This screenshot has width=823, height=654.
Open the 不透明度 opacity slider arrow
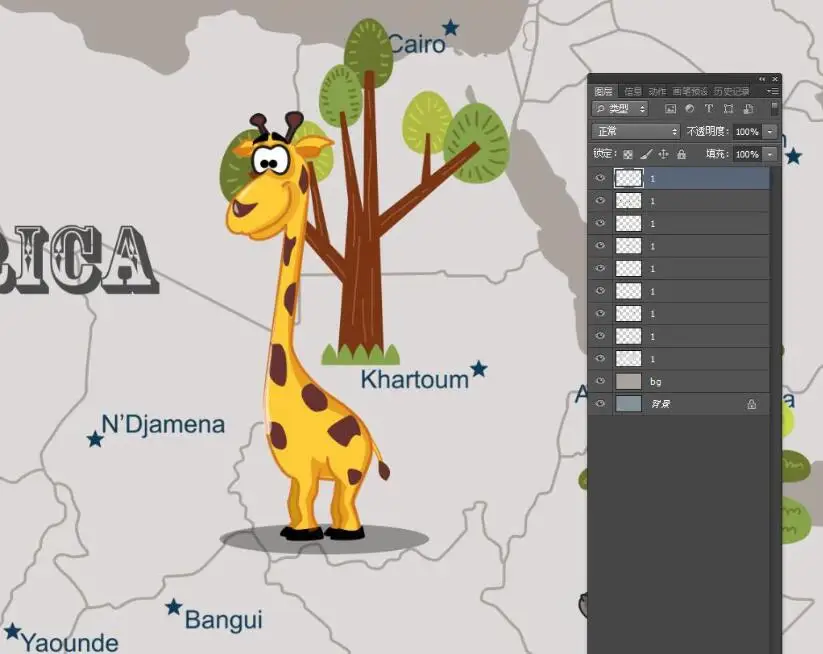(x=770, y=131)
